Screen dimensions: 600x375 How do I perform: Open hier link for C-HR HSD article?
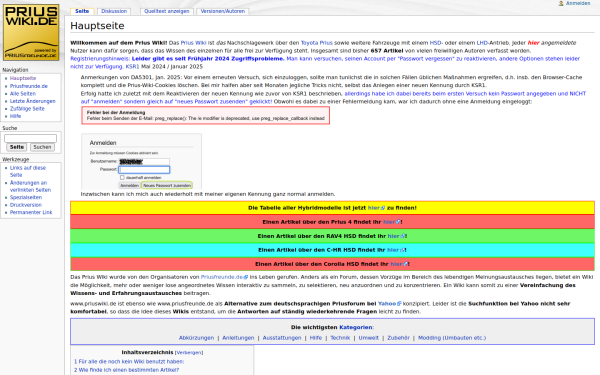[396, 250]
